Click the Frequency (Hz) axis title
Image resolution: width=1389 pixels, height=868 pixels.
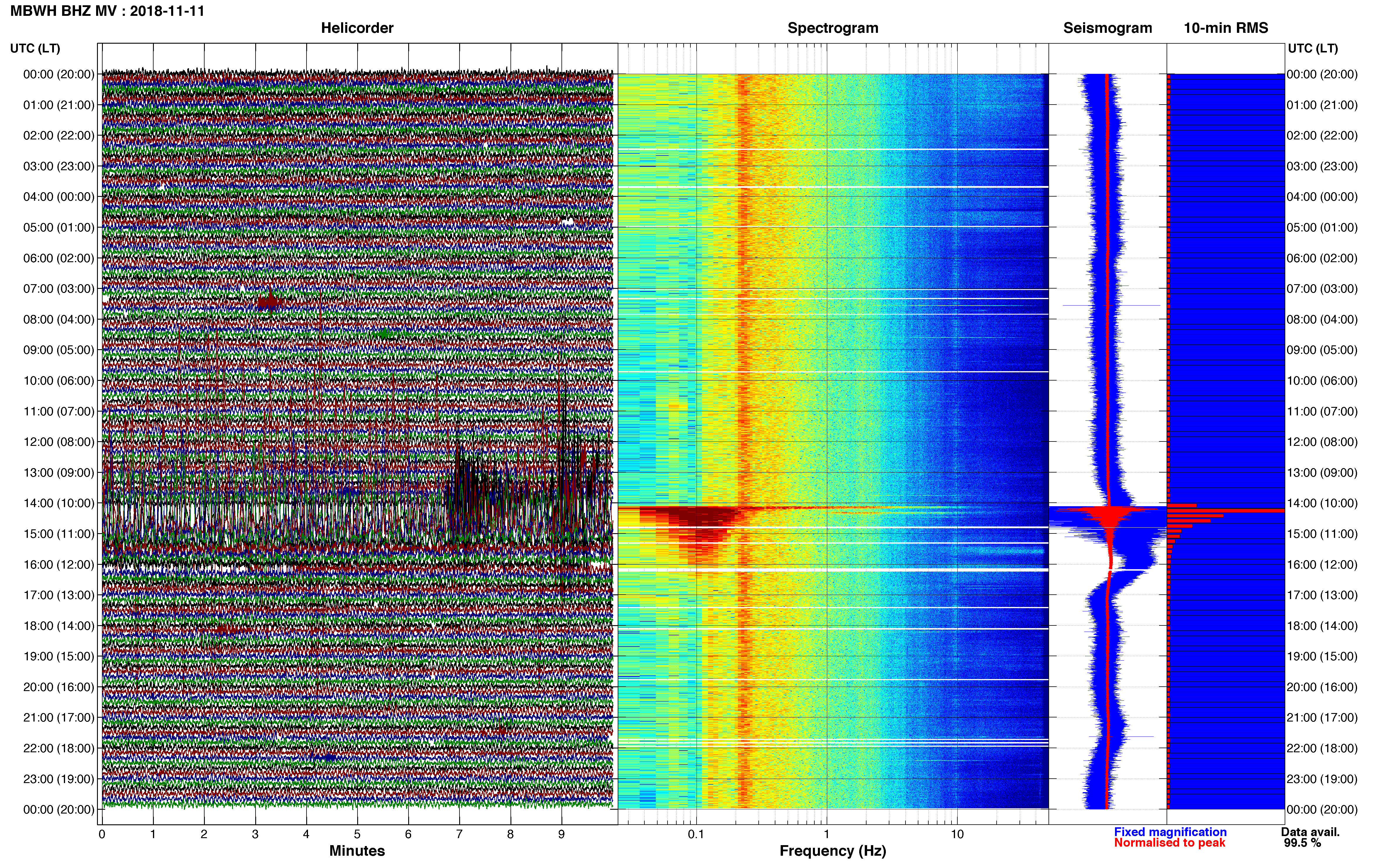pyautogui.click(x=833, y=851)
